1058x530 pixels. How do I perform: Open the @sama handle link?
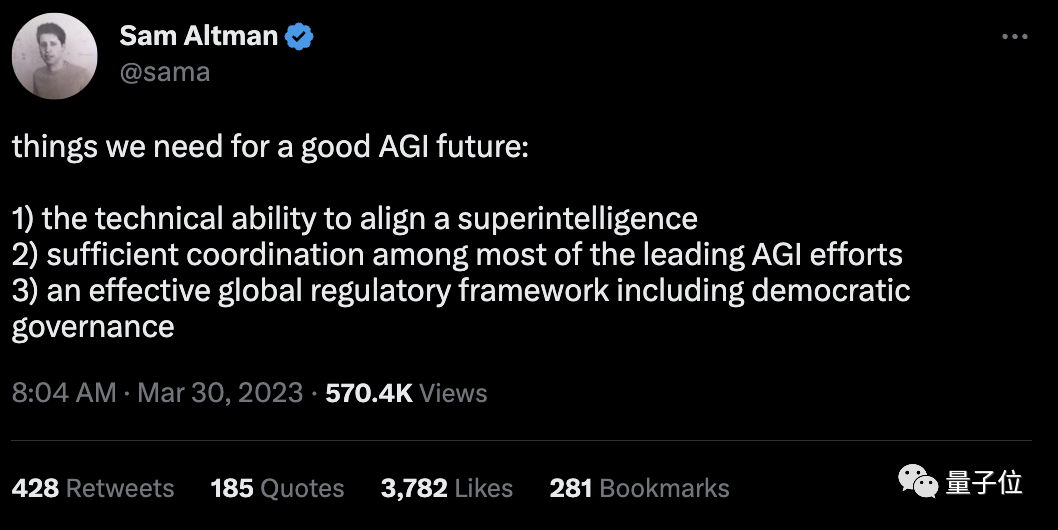click(x=164, y=72)
